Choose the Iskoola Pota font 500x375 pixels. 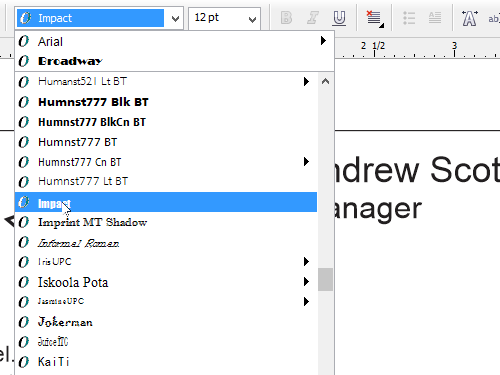point(166,282)
